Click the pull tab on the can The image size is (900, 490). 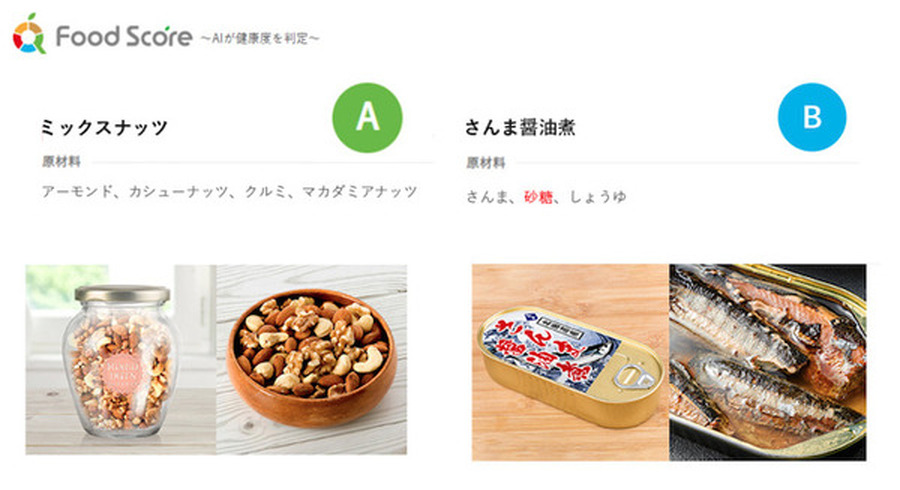[x=633, y=376]
